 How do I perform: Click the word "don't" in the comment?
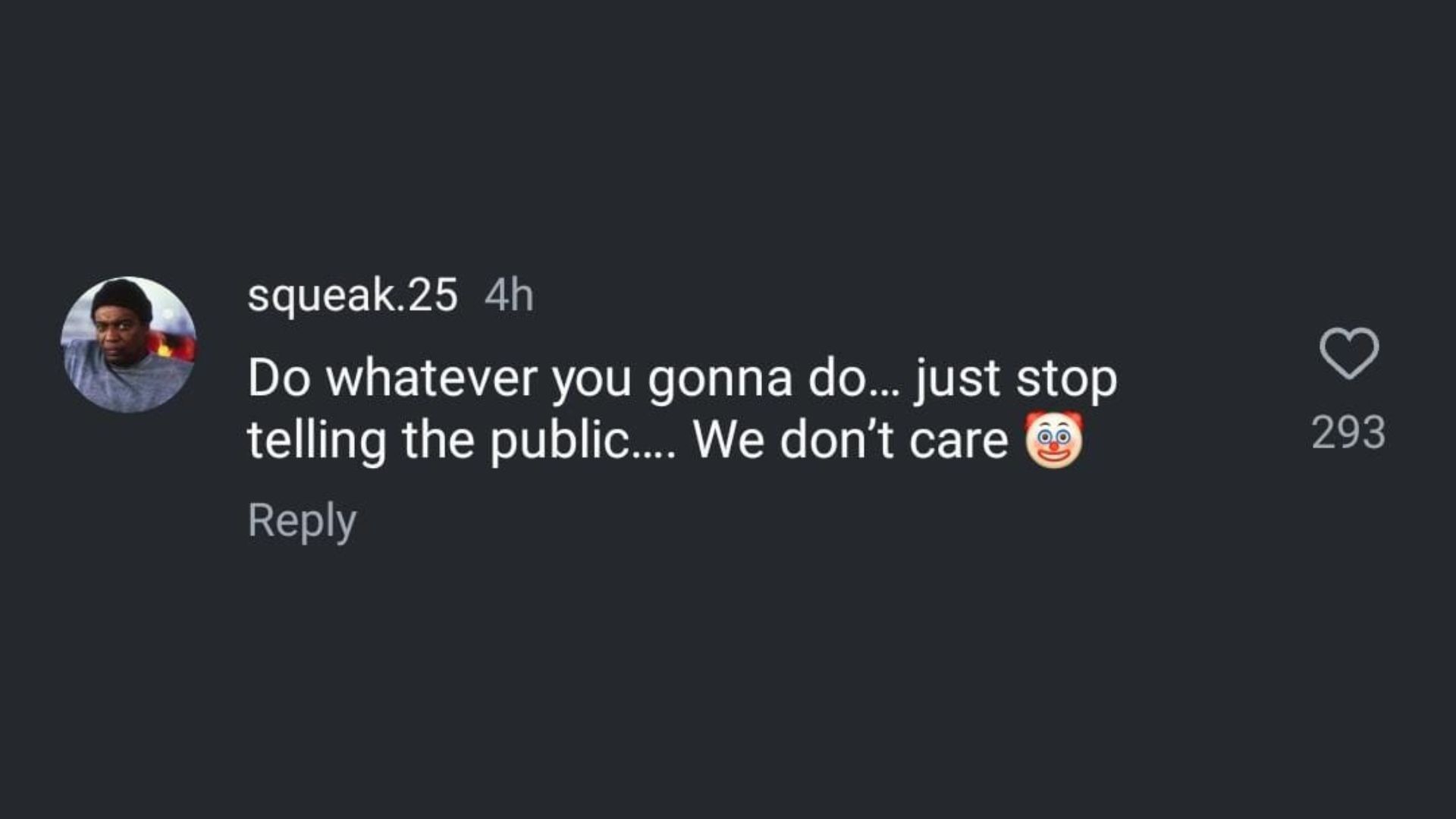point(836,440)
